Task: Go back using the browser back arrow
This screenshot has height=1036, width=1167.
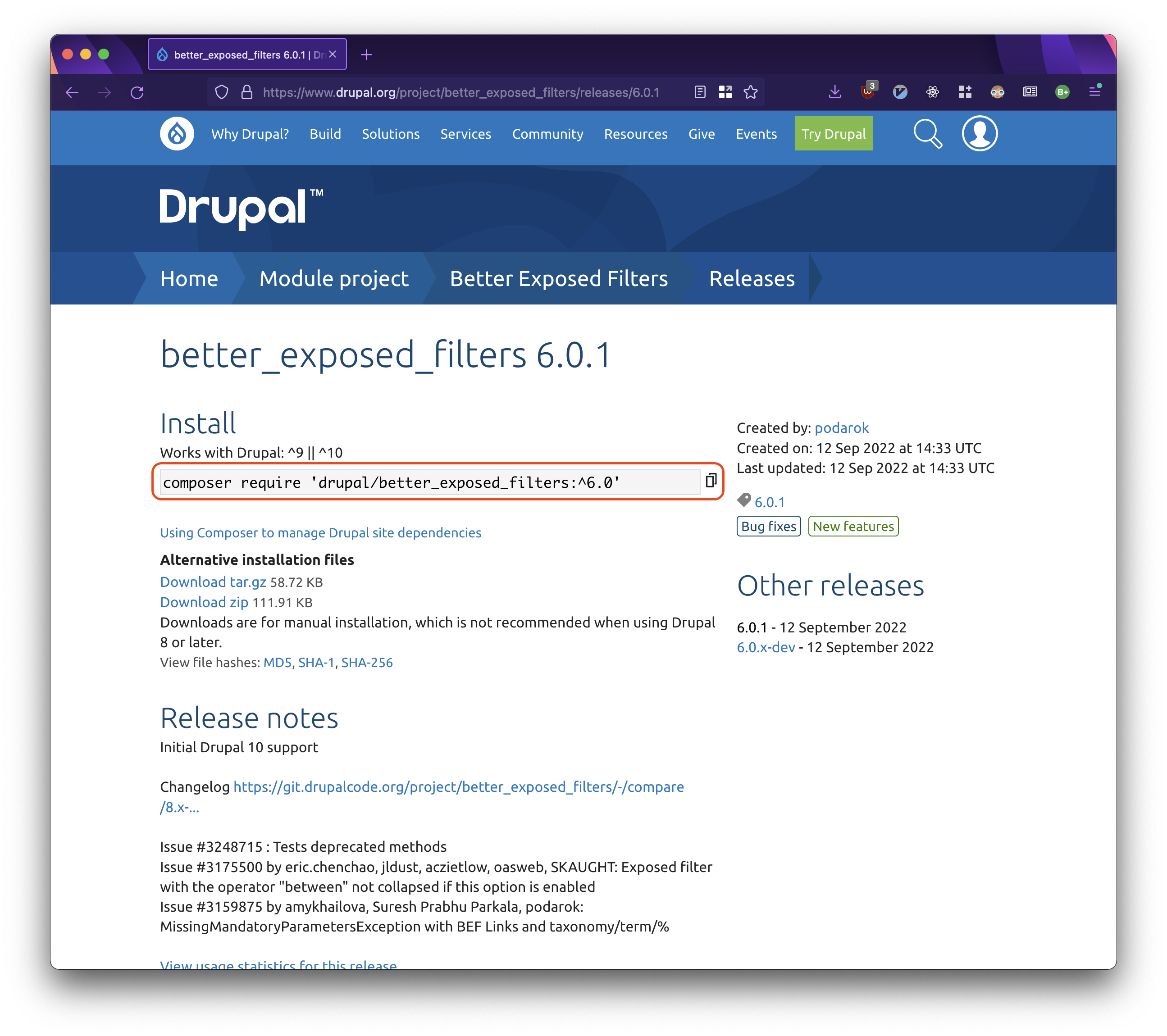Action: click(x=72, y=92)
